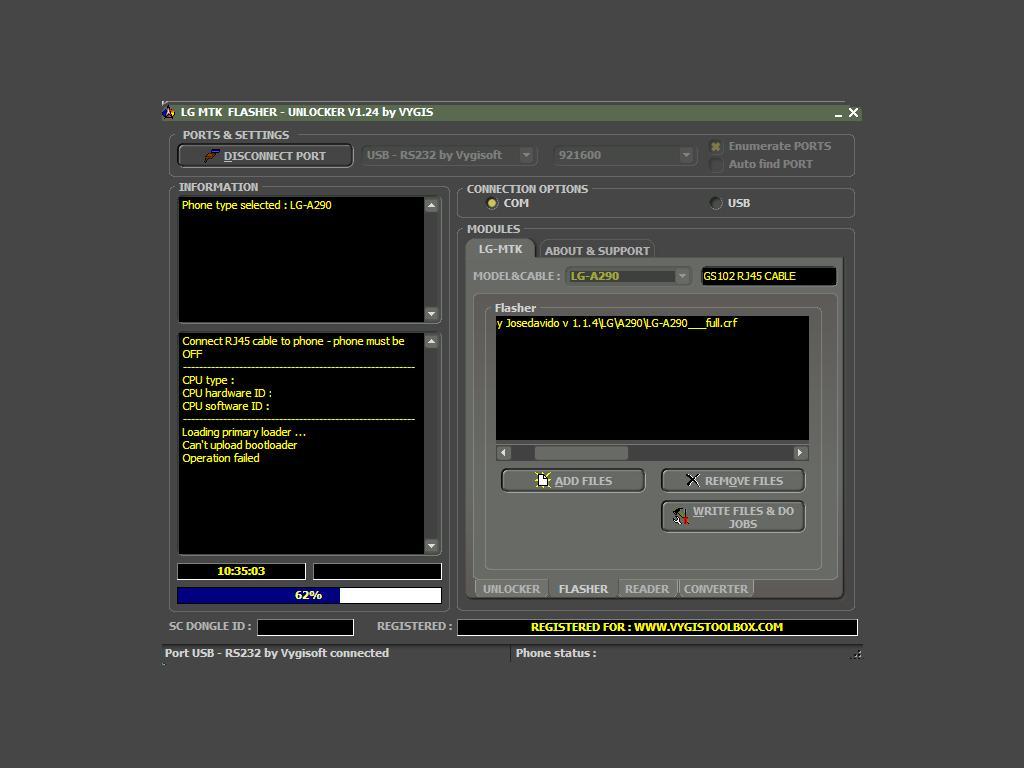Click the X icon on Remove Files button

pyautogui.click(x=693, y=481)
